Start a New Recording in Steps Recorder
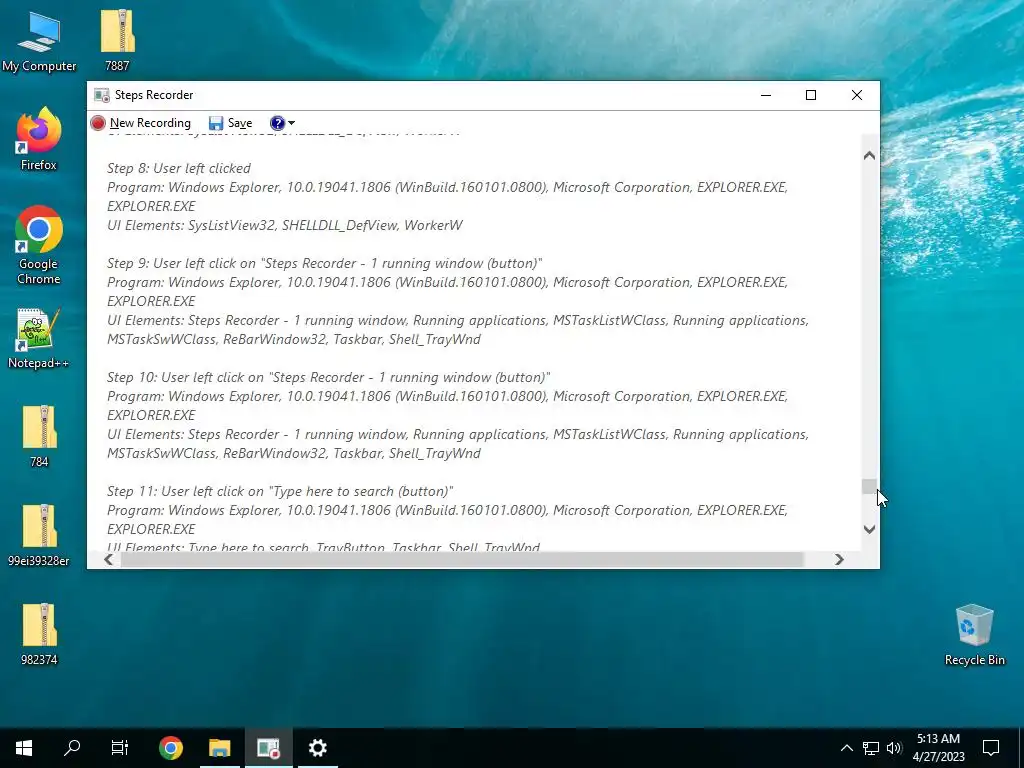 (x=141, y=123)
